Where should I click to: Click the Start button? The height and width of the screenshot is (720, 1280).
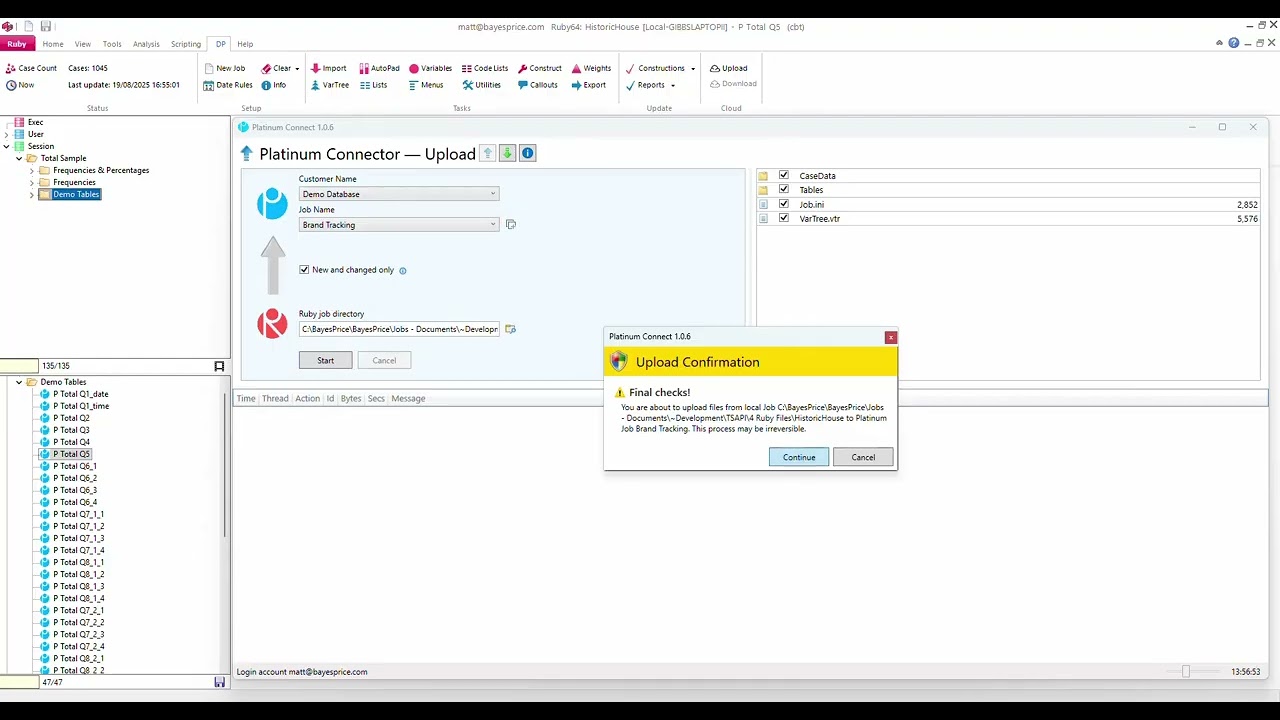[x=325, y=360]
